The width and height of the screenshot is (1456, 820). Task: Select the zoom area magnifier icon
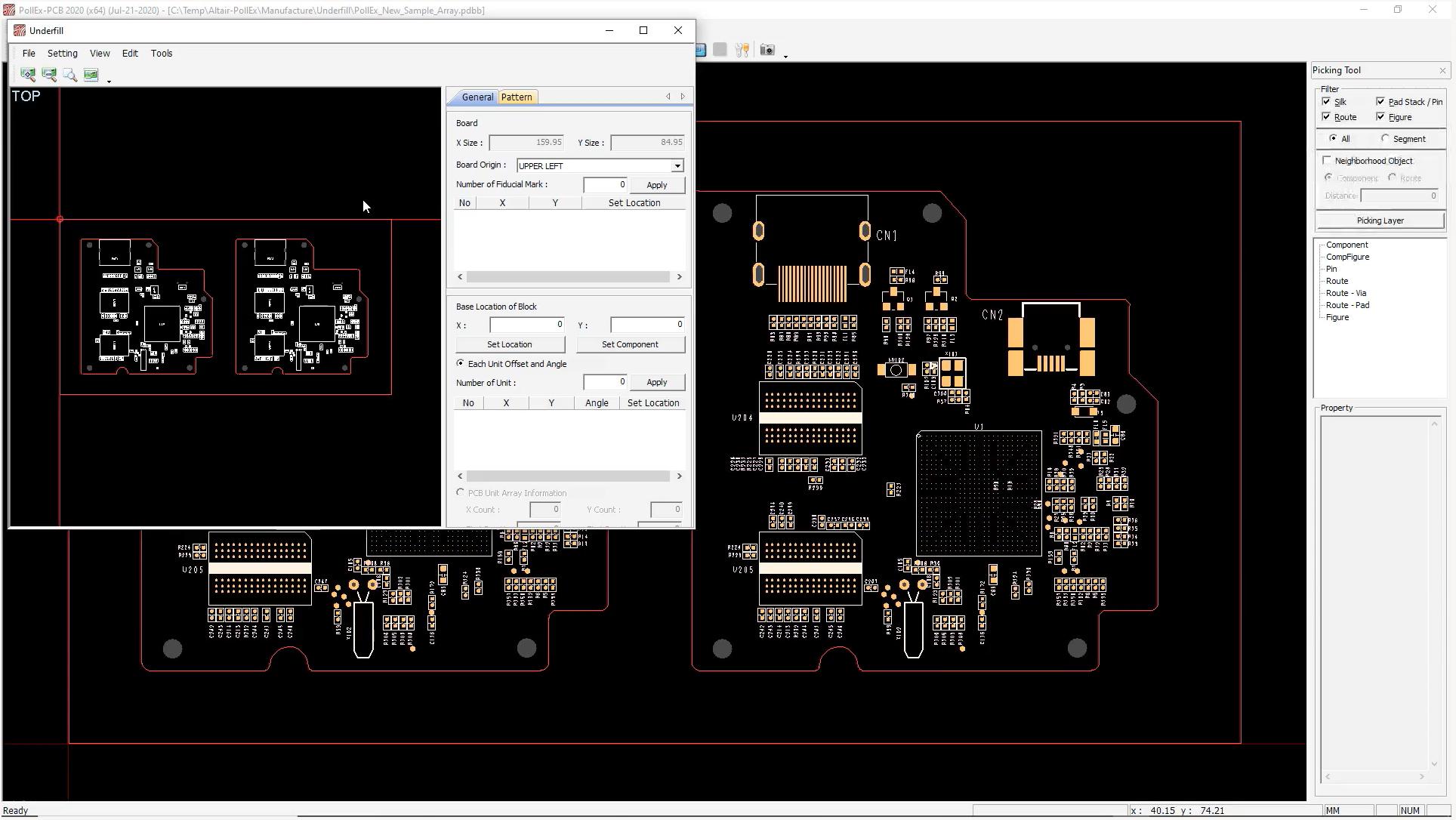coord(70,74)
